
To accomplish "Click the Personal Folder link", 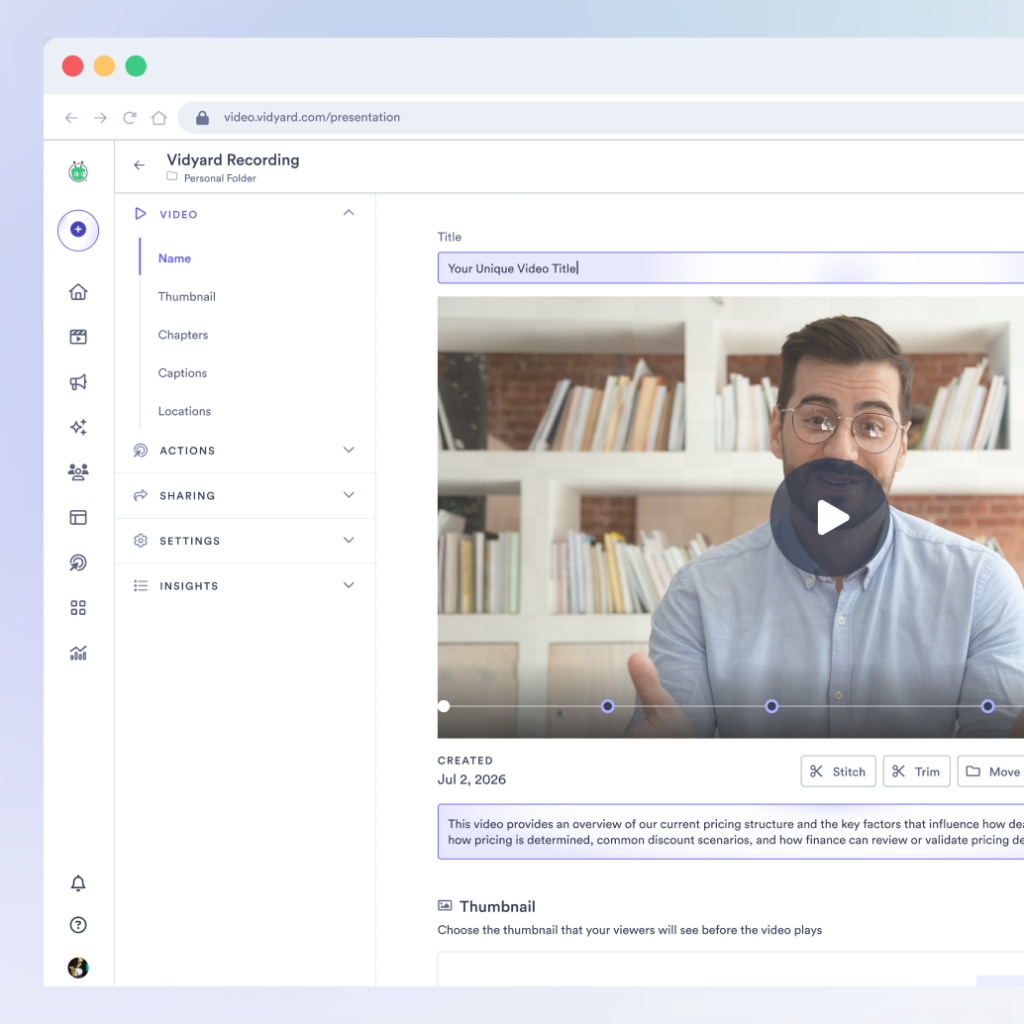I will tap(220, 178).
